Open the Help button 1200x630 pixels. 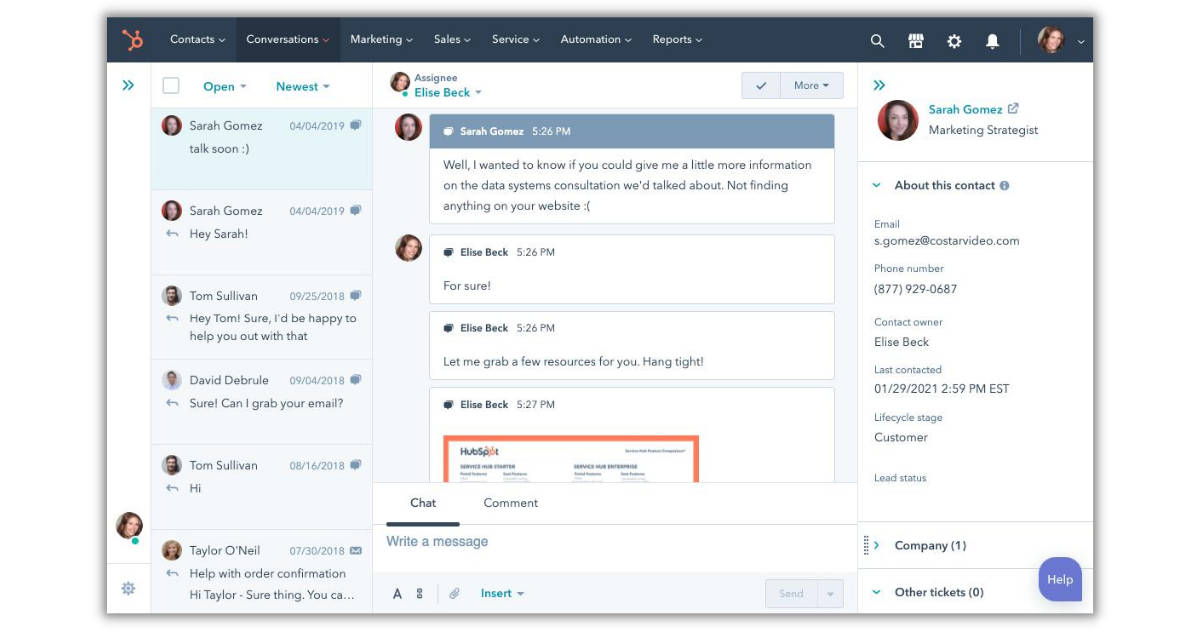pos(1060,580)
